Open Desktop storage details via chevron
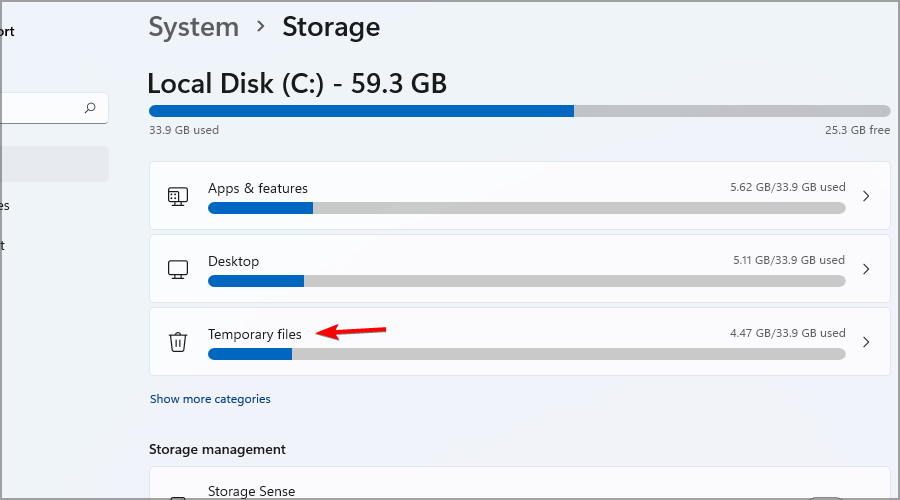Image resolution: width=900 pixels, height=500 pixels. 866,269
